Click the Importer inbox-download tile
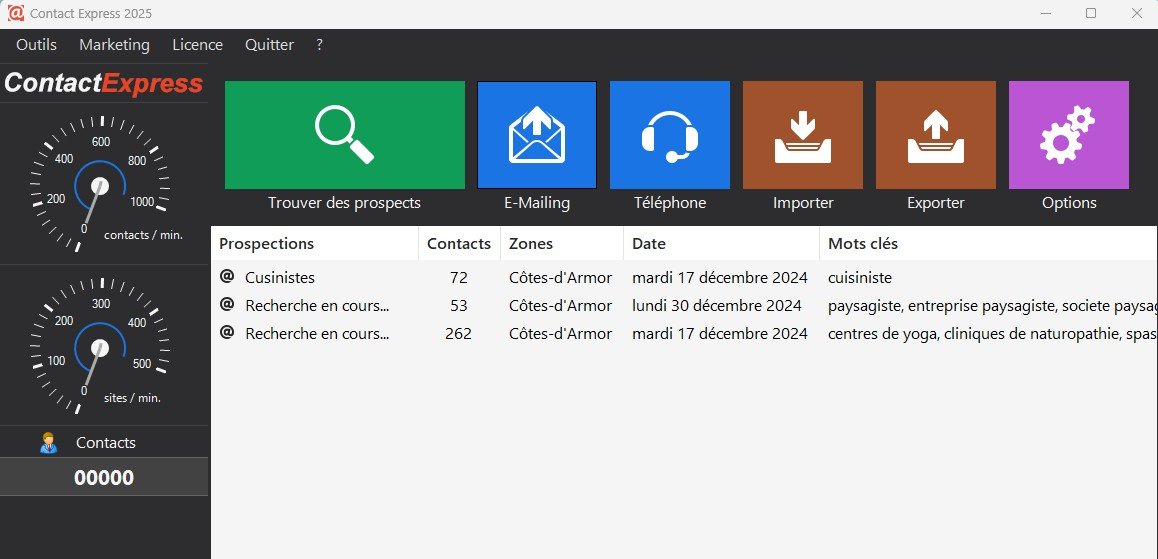 point(803,135)
